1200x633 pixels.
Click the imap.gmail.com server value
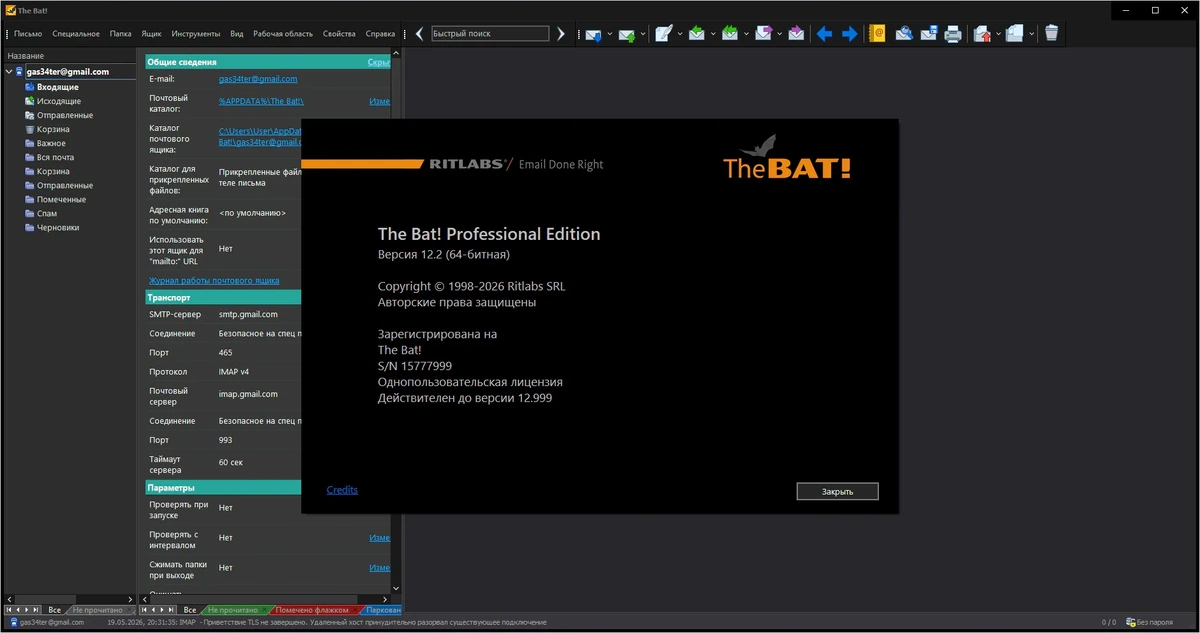pyautogui.click(x=248, y=394)
